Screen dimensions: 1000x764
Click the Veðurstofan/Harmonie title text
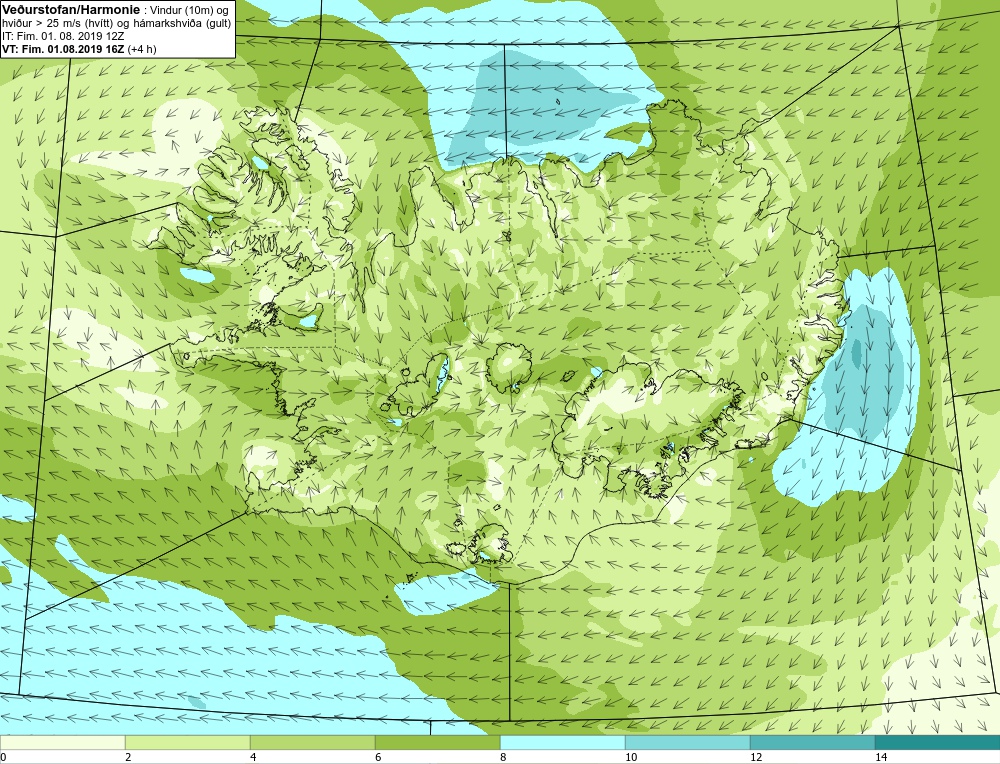71,10
